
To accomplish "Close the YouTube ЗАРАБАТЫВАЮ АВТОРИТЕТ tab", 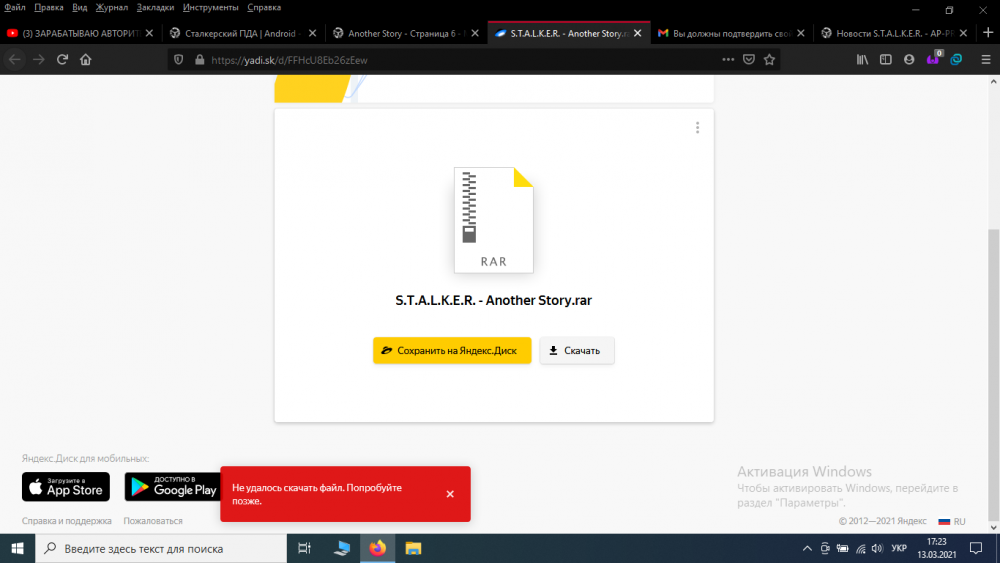I will 149,33.
